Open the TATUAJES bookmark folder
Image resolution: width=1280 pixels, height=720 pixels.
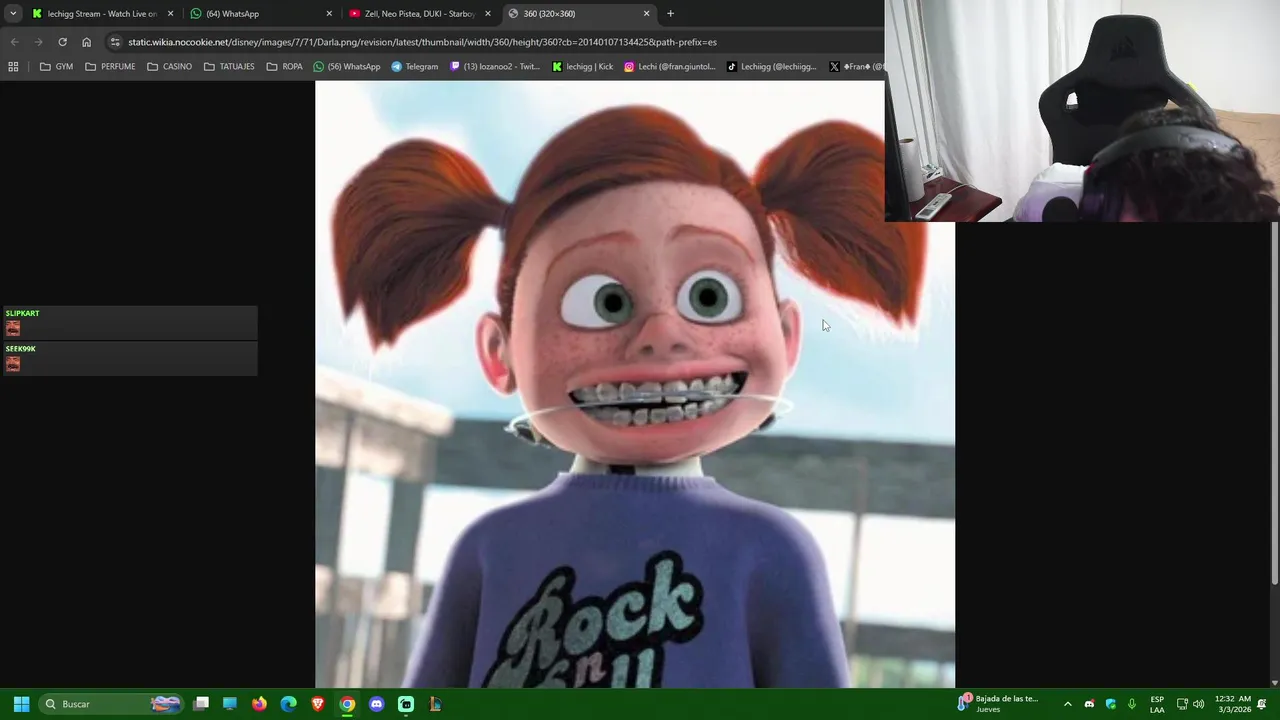click(229, 67)
